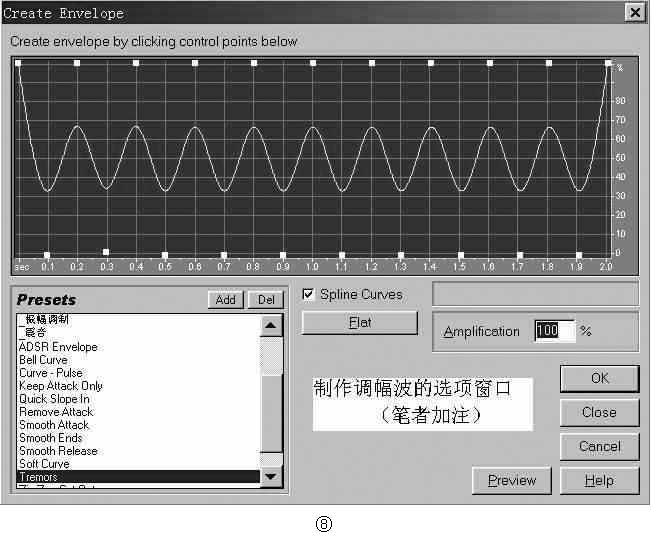Screen dimensions: 651x538
Task: Click the Amplification percentage input field
Action: [x=555, y=331]
